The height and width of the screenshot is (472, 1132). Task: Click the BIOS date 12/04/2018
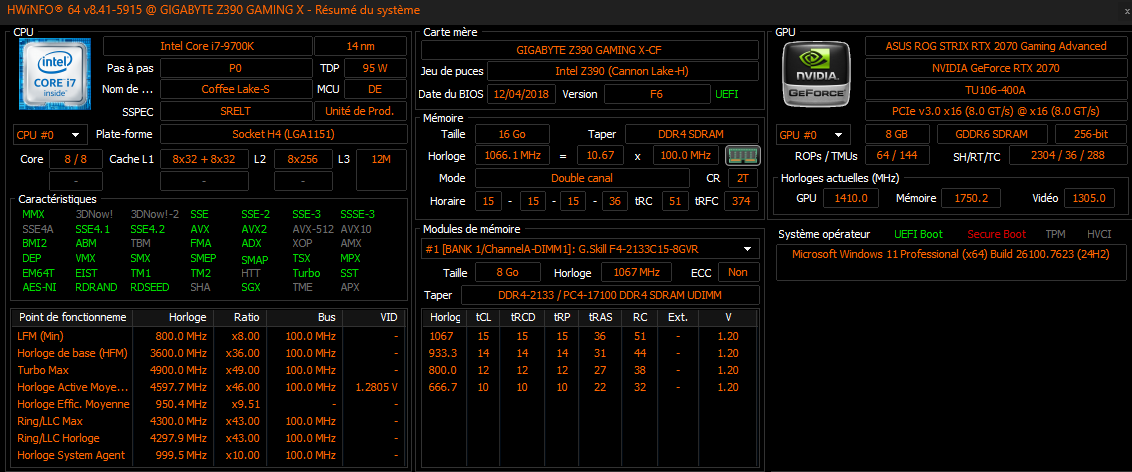tap(521, 94)
